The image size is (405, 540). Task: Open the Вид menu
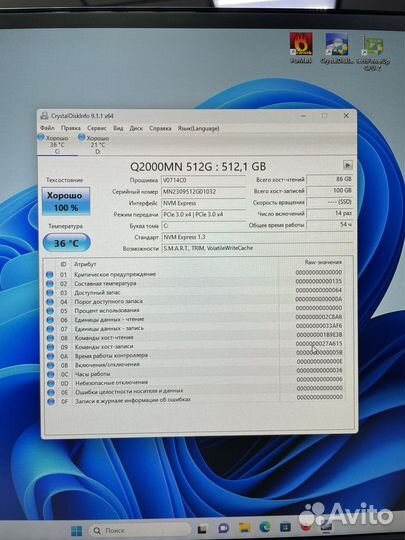118,128
